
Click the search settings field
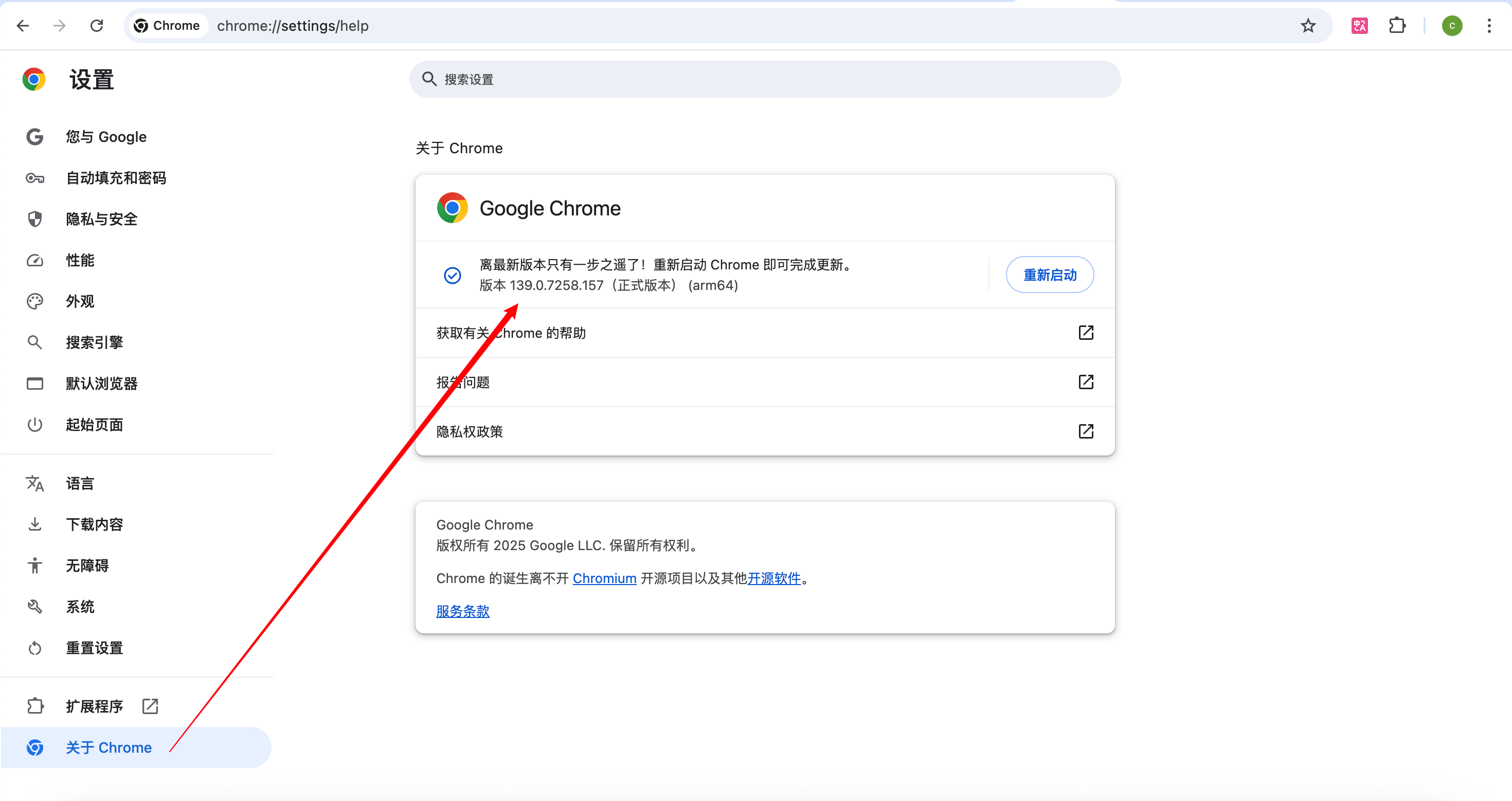tap(765, 79)
